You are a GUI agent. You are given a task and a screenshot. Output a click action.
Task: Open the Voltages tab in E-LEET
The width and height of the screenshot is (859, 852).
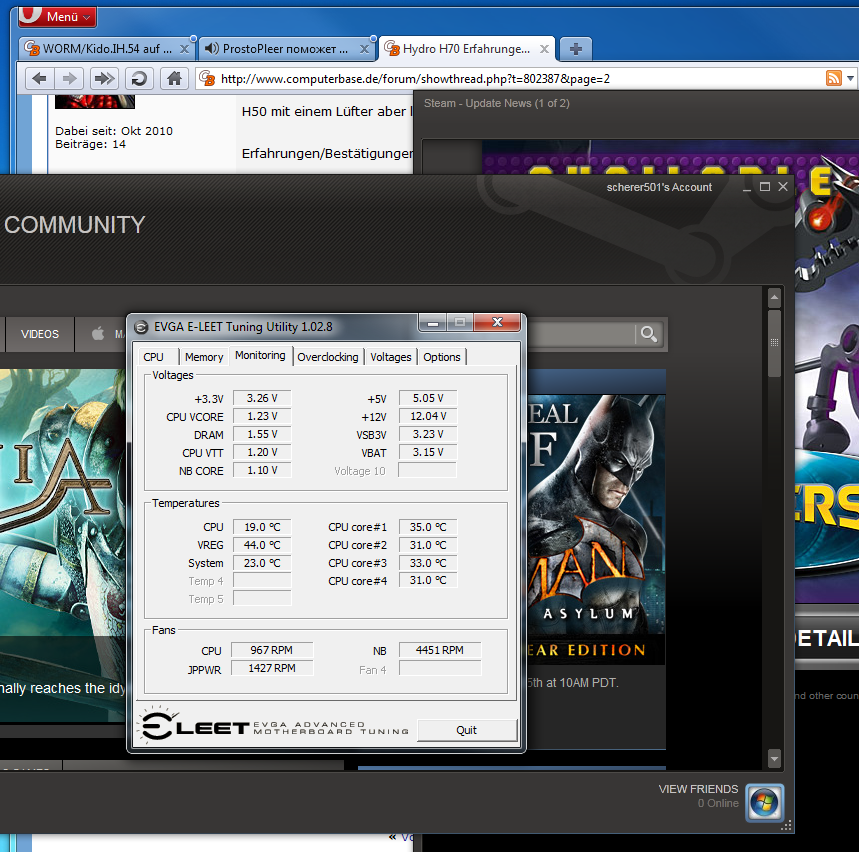(391, 357)
